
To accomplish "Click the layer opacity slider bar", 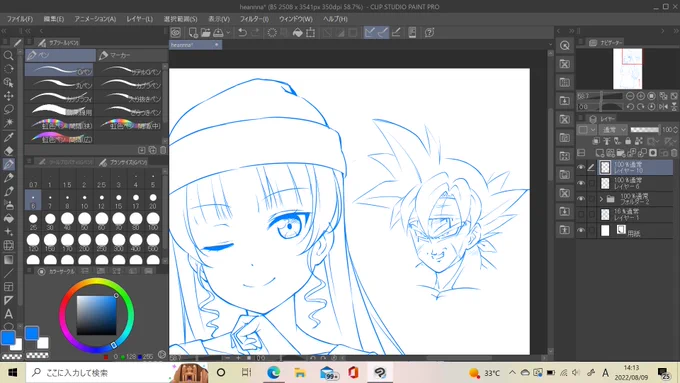I will point(644,130).
